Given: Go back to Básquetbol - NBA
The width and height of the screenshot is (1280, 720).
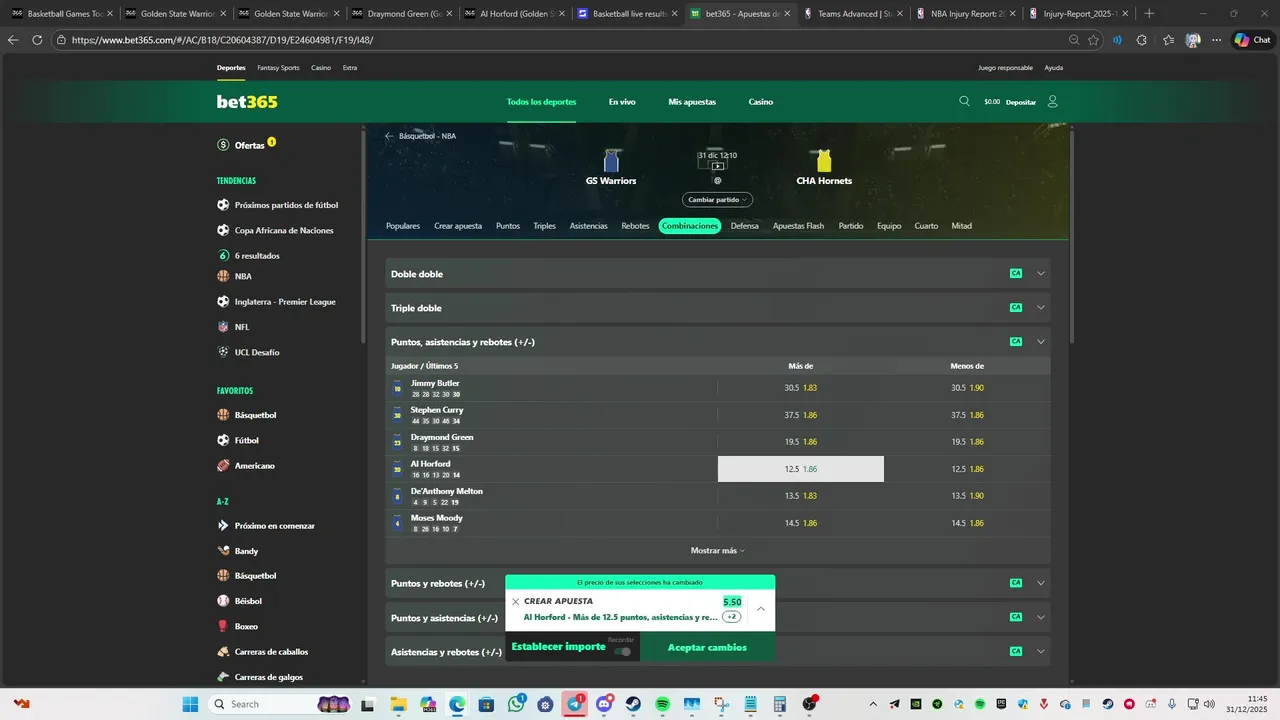Looking at the screenshot, I should [421, 136].
